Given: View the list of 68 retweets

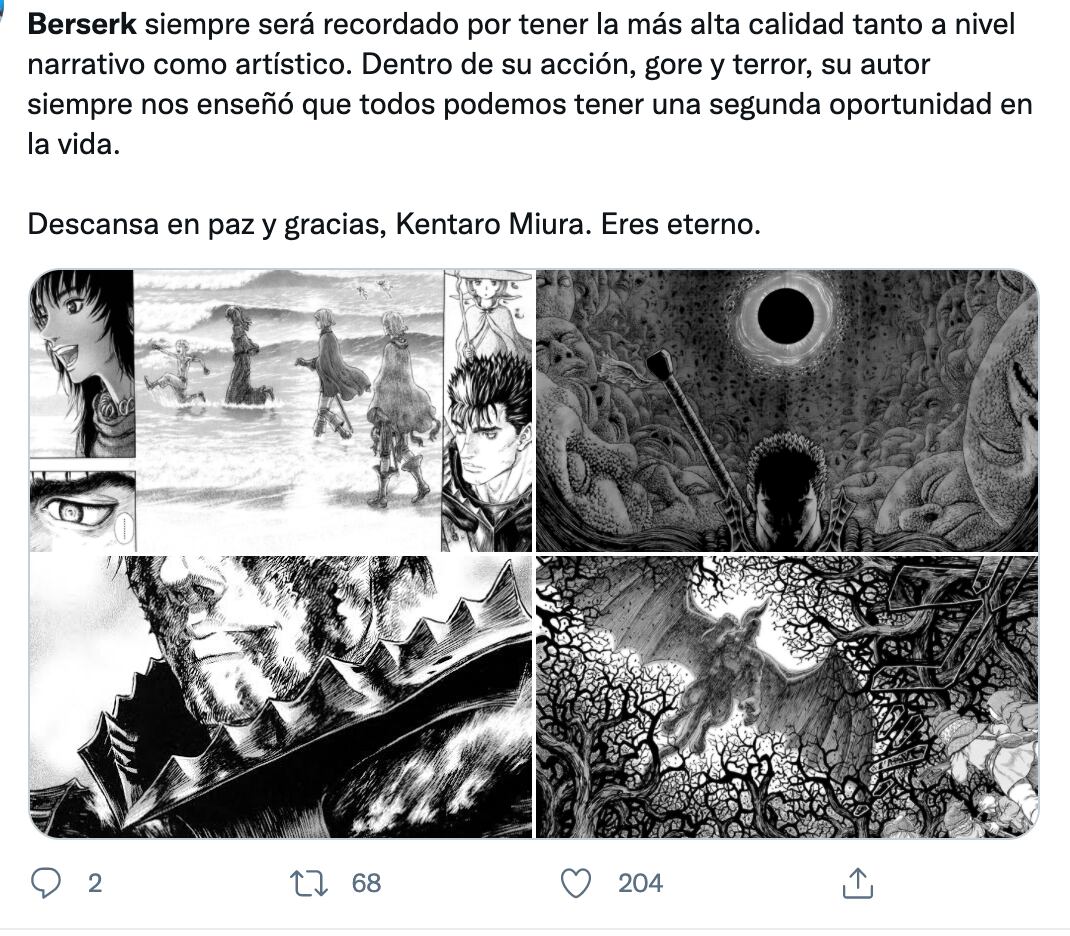Looking at the screenshot, I should point(364,884).
